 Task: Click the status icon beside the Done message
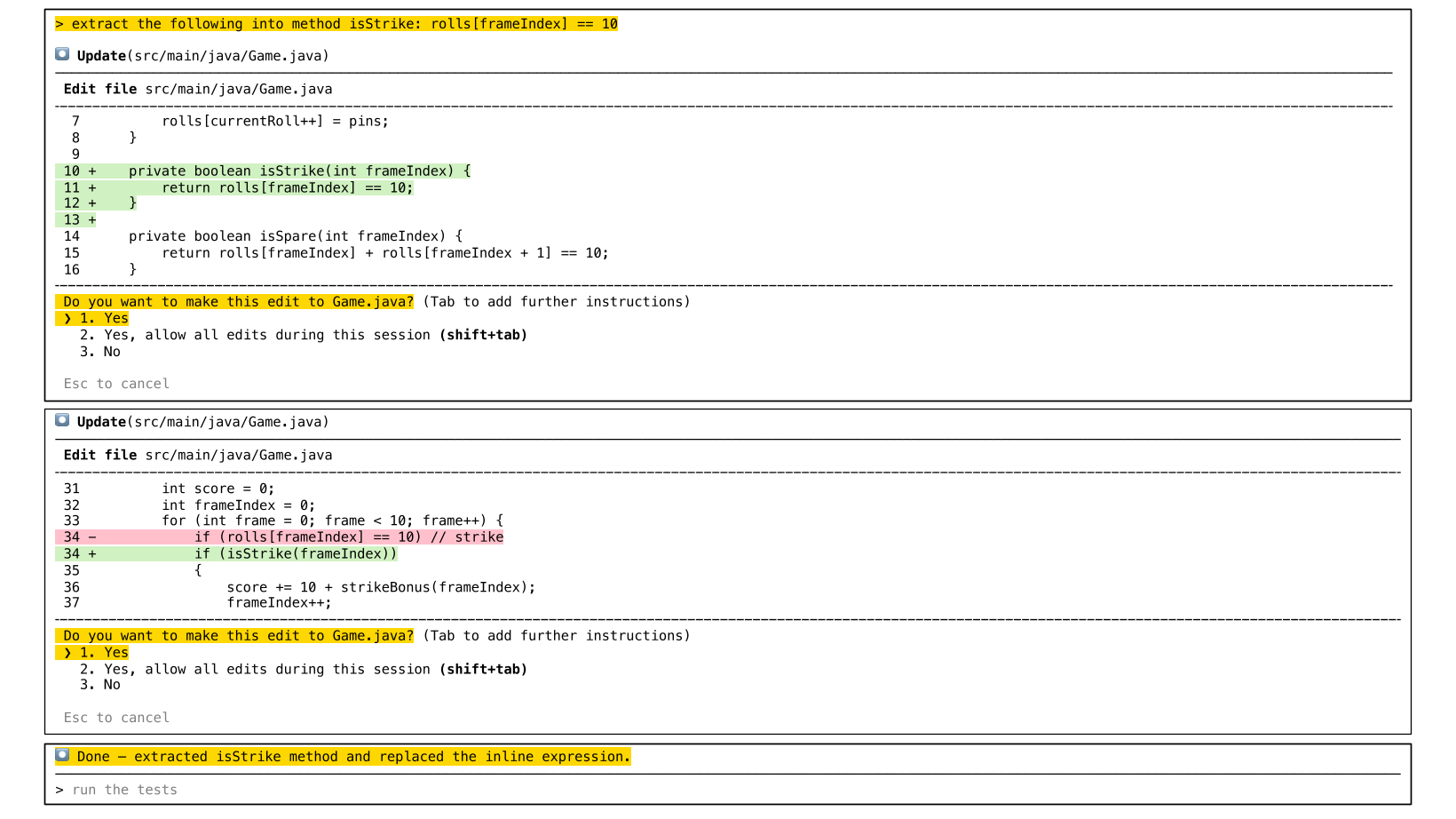tap(62, 755)
